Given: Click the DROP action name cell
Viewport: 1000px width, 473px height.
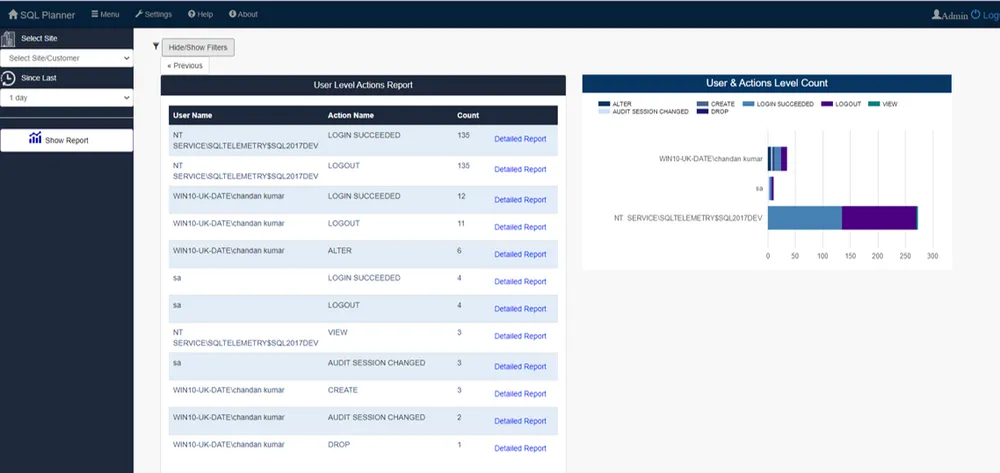Looking at the screenshot, I should click(339, 444).
